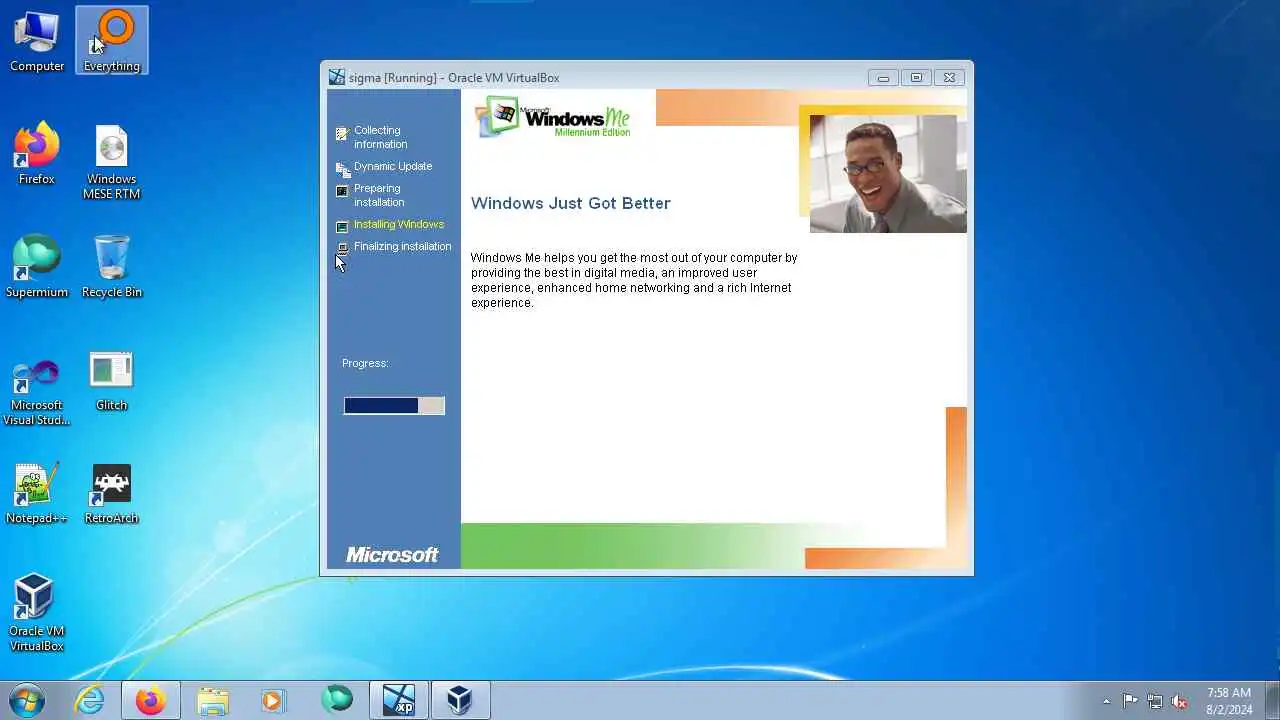Close the sigma VirtualBox window

pos(949,77)
